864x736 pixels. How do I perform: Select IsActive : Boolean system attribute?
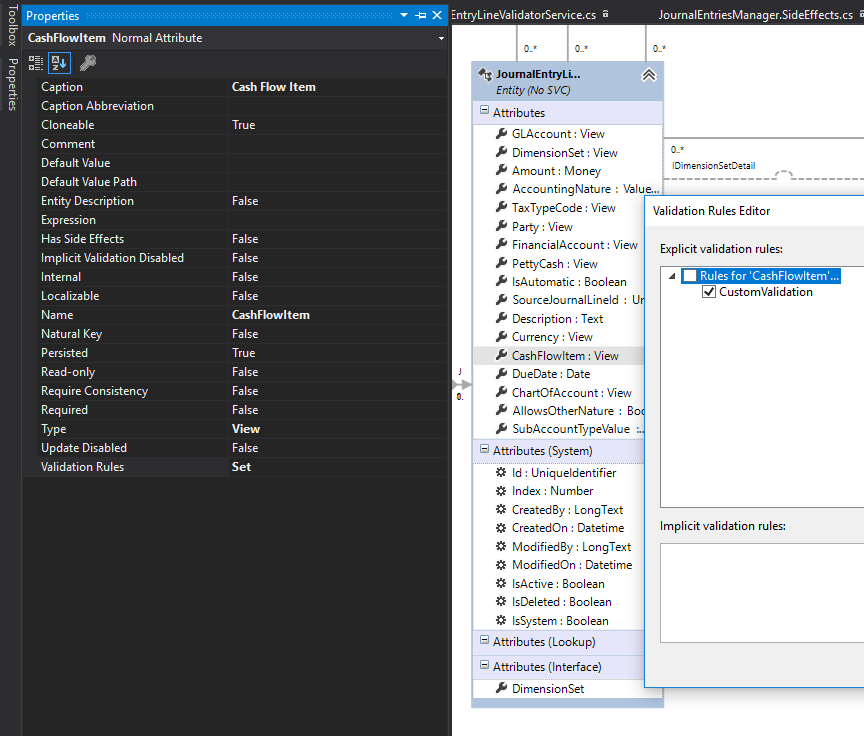tap(558, 583)
